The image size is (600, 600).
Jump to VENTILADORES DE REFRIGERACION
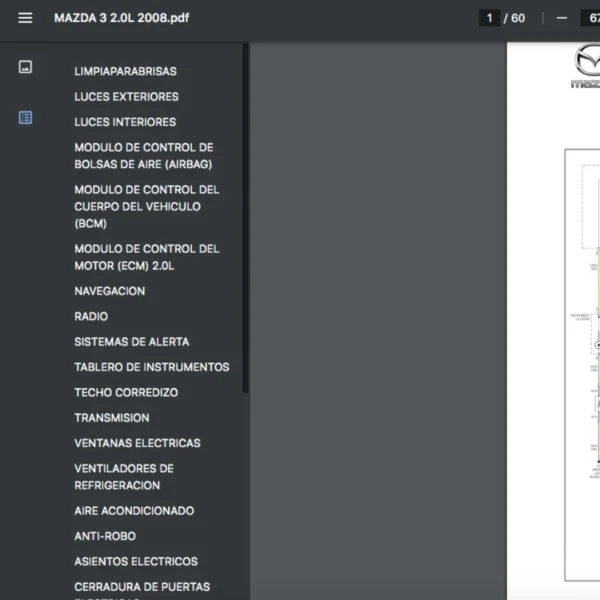[x=124, y=477]
